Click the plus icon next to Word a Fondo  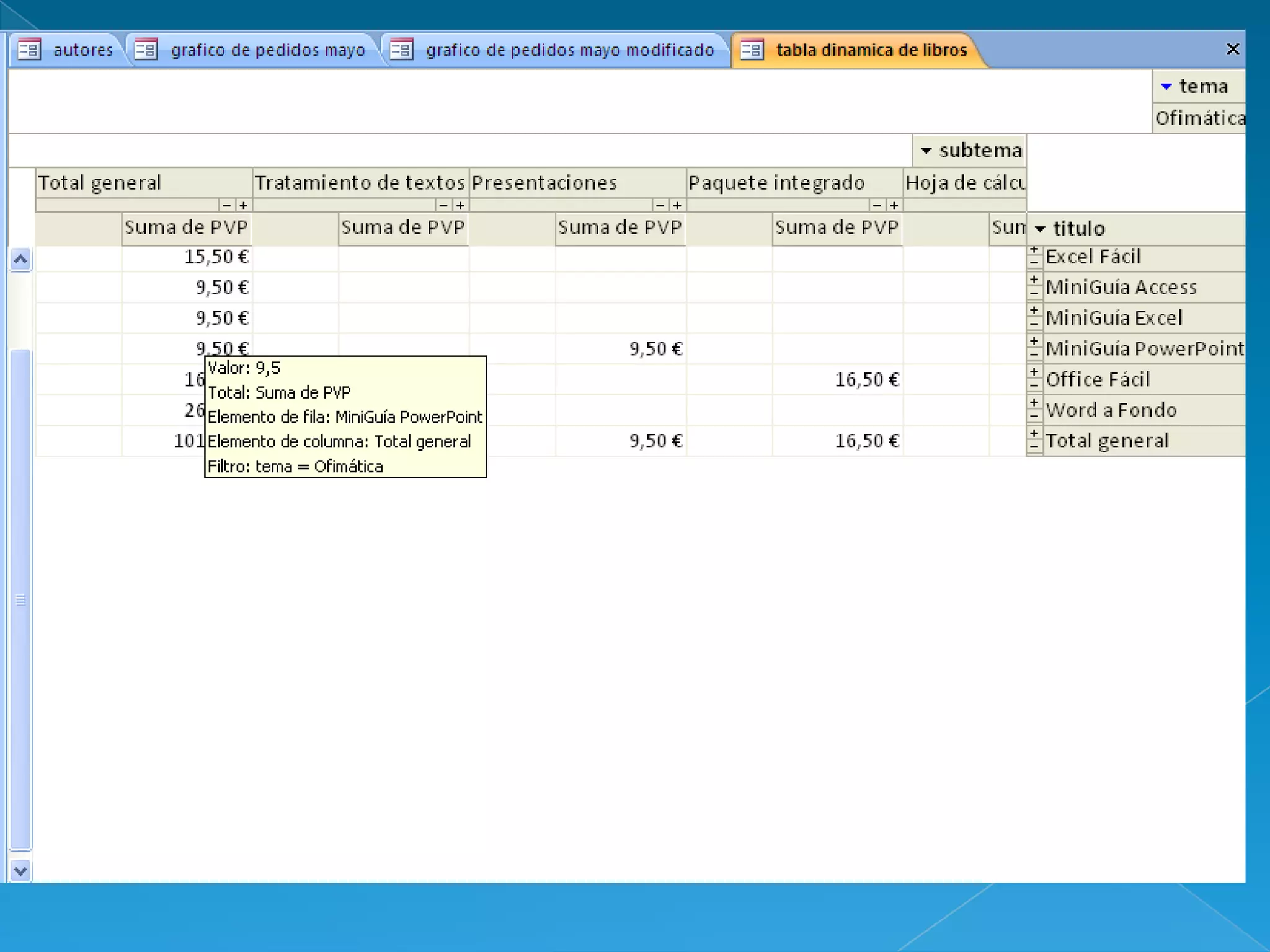click(1034, 403)
